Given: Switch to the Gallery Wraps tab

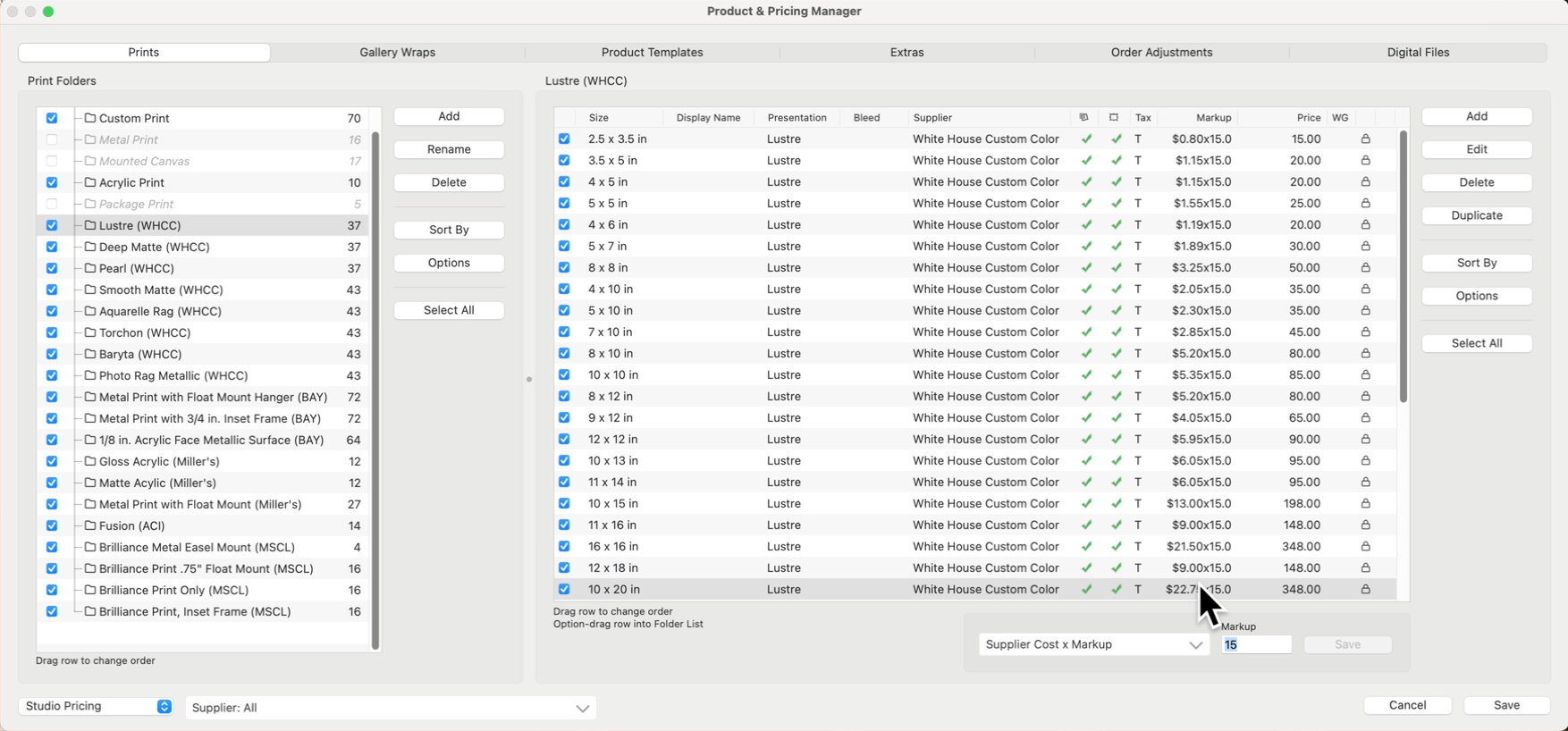Looking at the screenshot, I should point(397,53).
